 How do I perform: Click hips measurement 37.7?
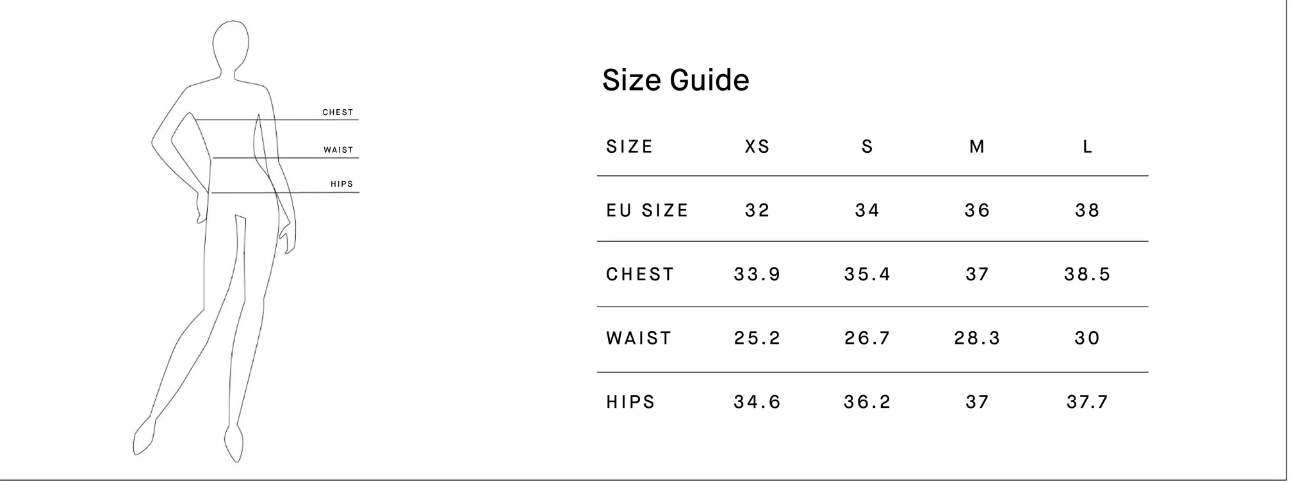(x=1087, y=403)
